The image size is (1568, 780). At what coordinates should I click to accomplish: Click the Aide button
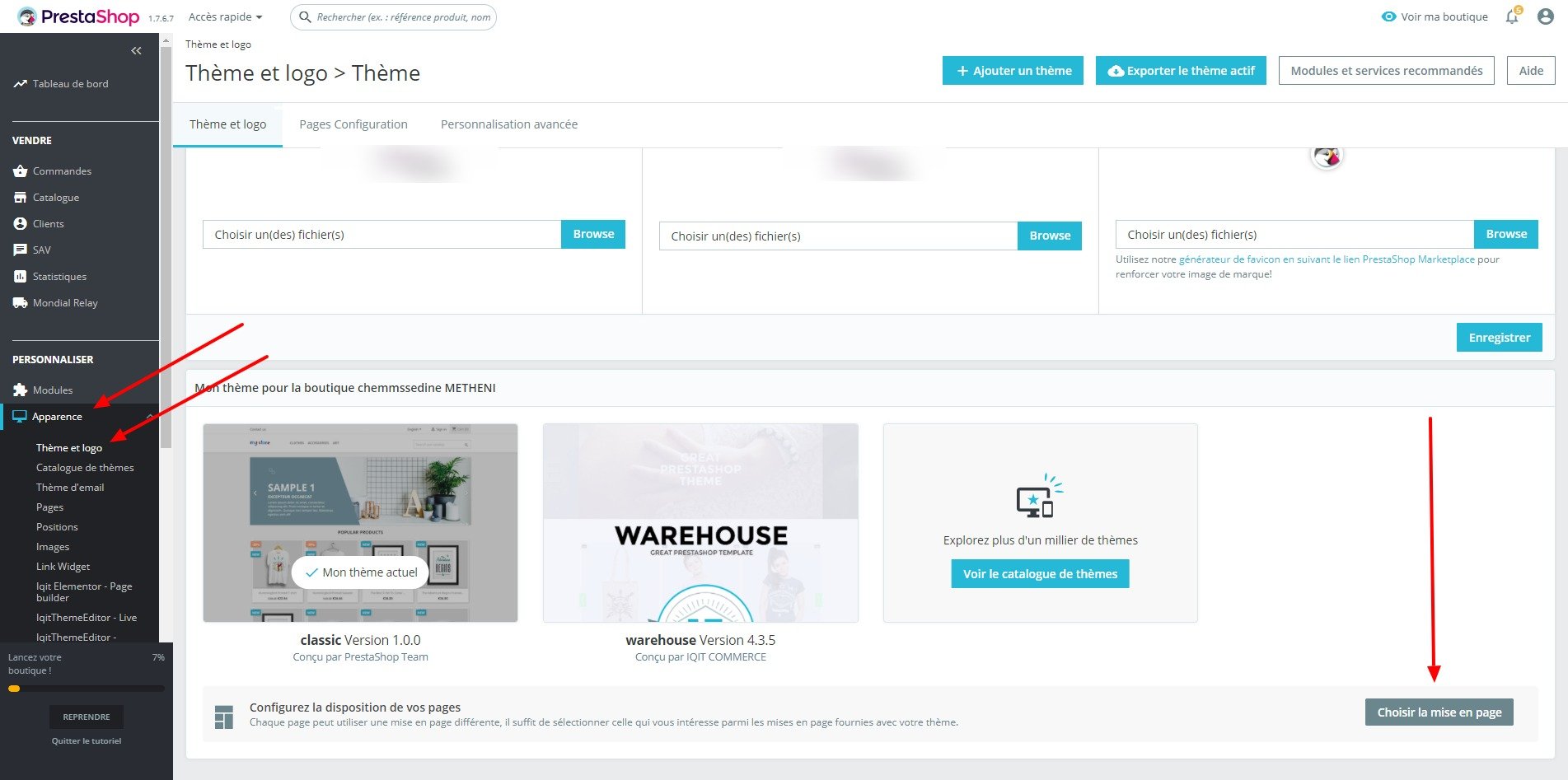[1531, 71]
